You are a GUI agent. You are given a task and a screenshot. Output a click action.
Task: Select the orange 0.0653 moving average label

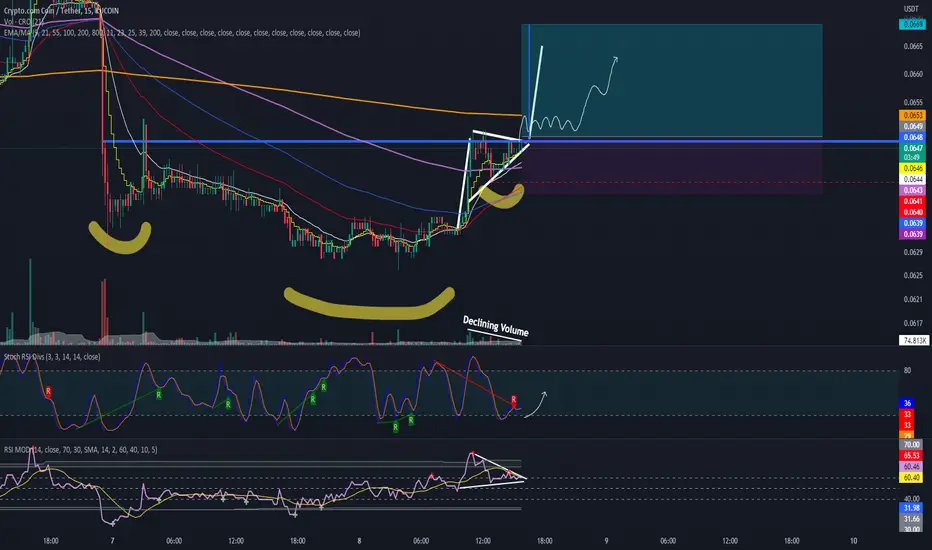[912, 115]
